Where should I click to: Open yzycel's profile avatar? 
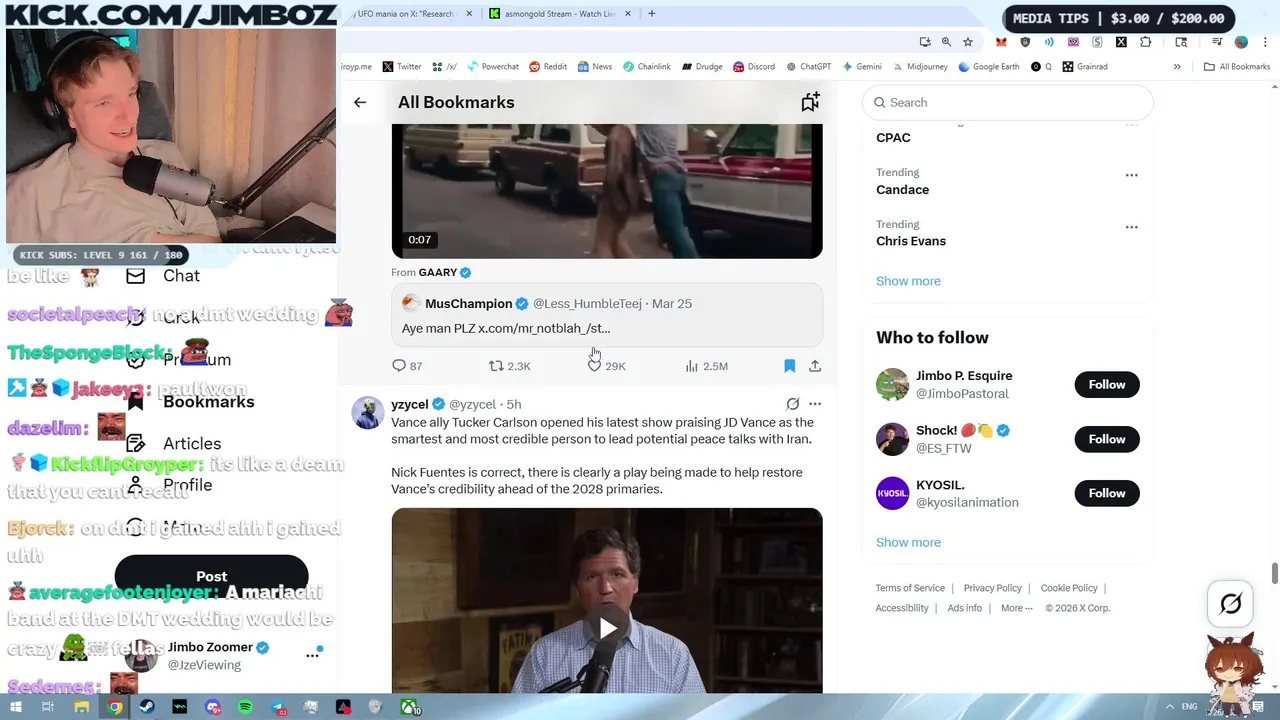click(x=367, y=411)
